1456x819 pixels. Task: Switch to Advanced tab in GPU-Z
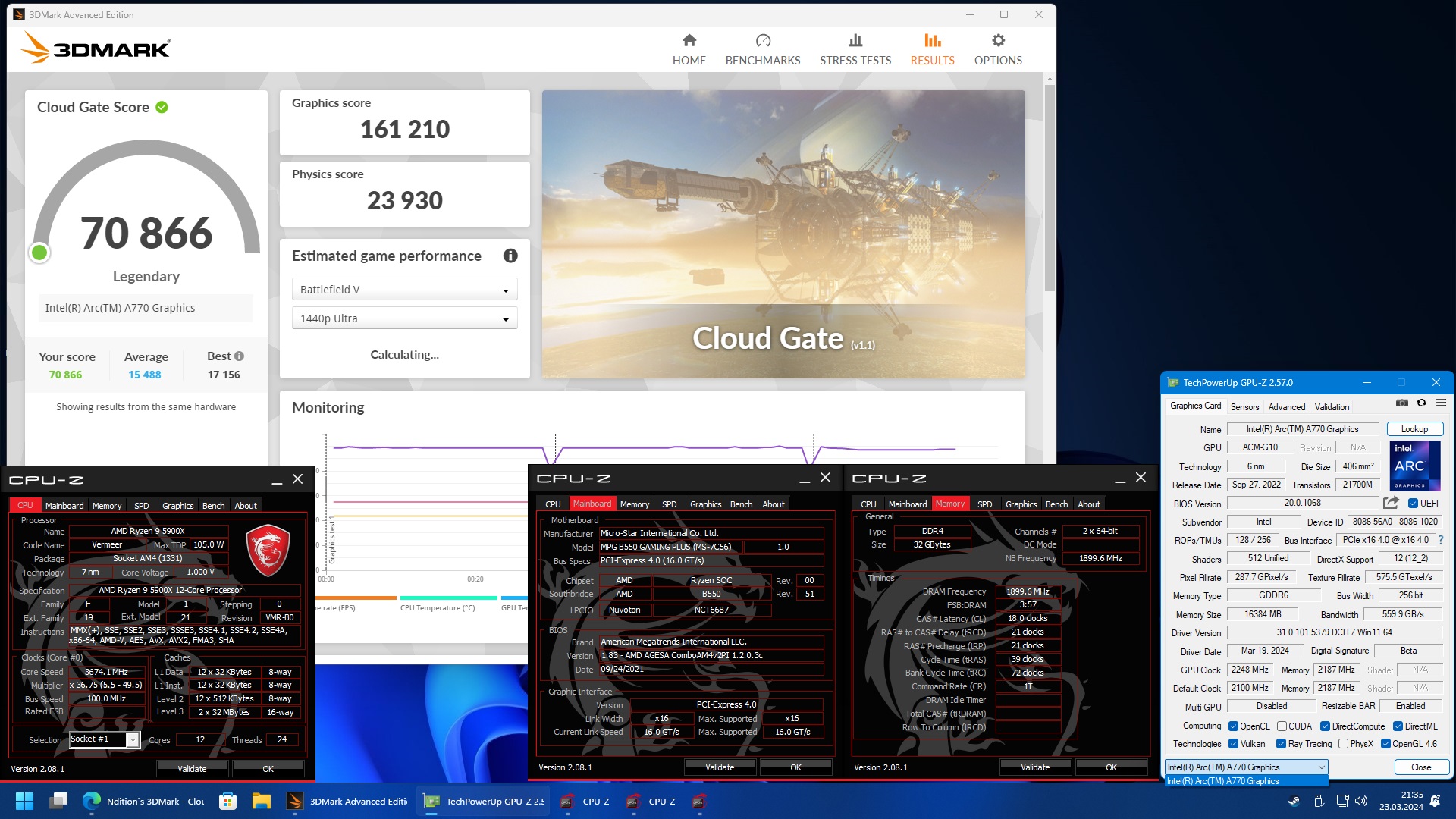pos(1287,406)
